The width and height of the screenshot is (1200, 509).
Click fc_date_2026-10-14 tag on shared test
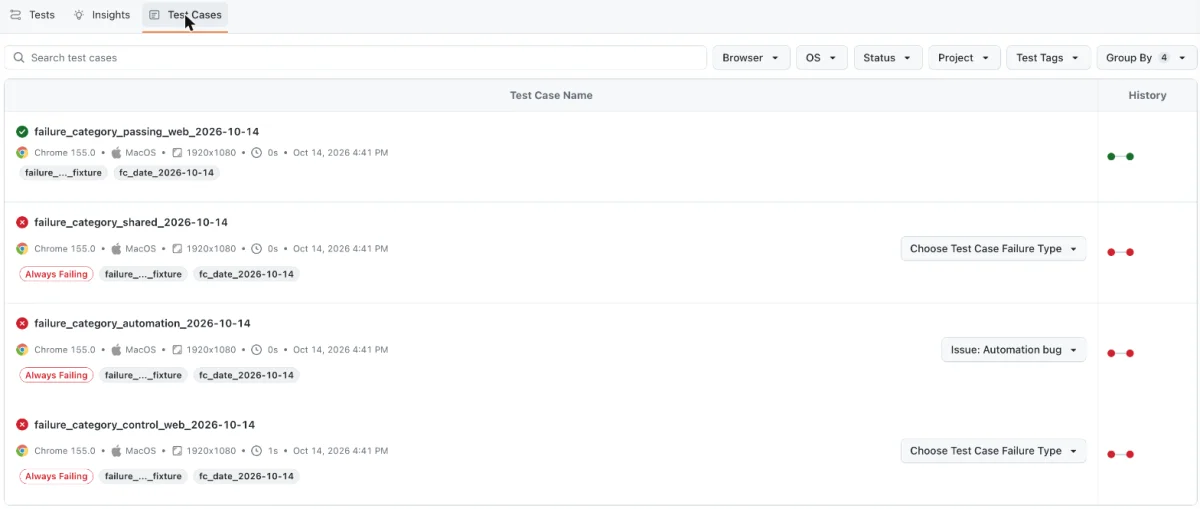point(246,274)
